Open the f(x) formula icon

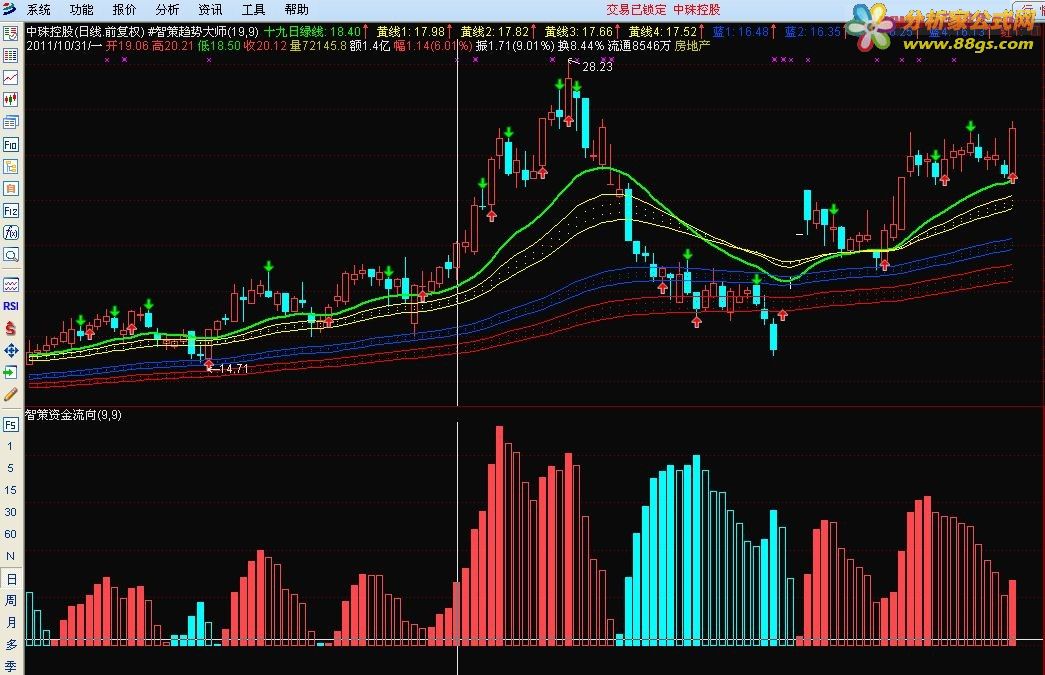[x=11, y=233]
